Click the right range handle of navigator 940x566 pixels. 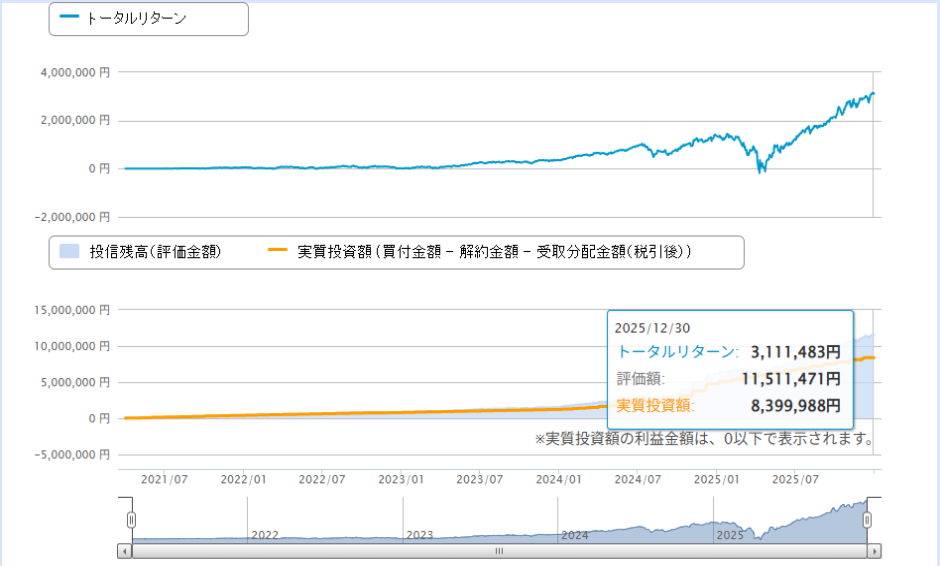pos(867,519)
